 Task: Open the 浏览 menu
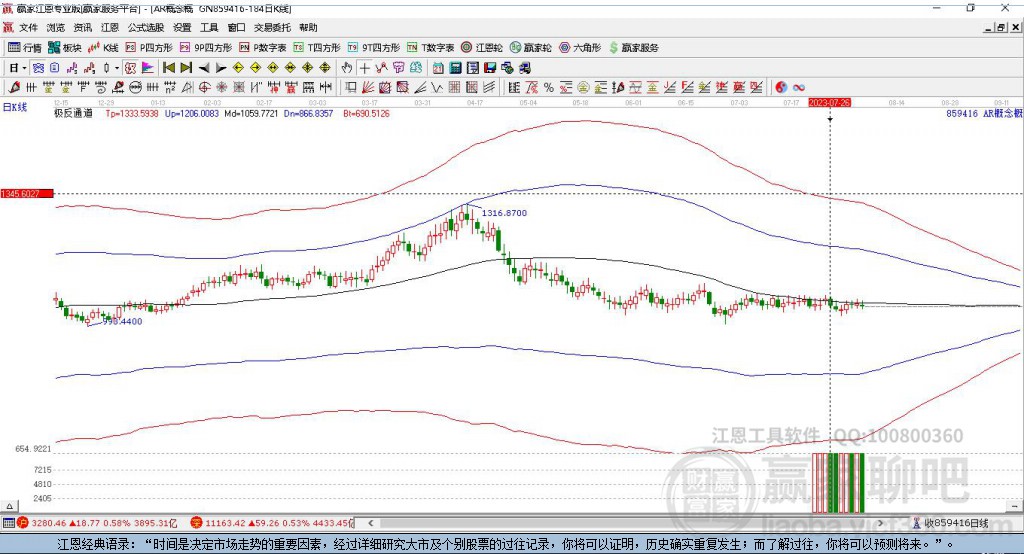click(x=56, y=27)
